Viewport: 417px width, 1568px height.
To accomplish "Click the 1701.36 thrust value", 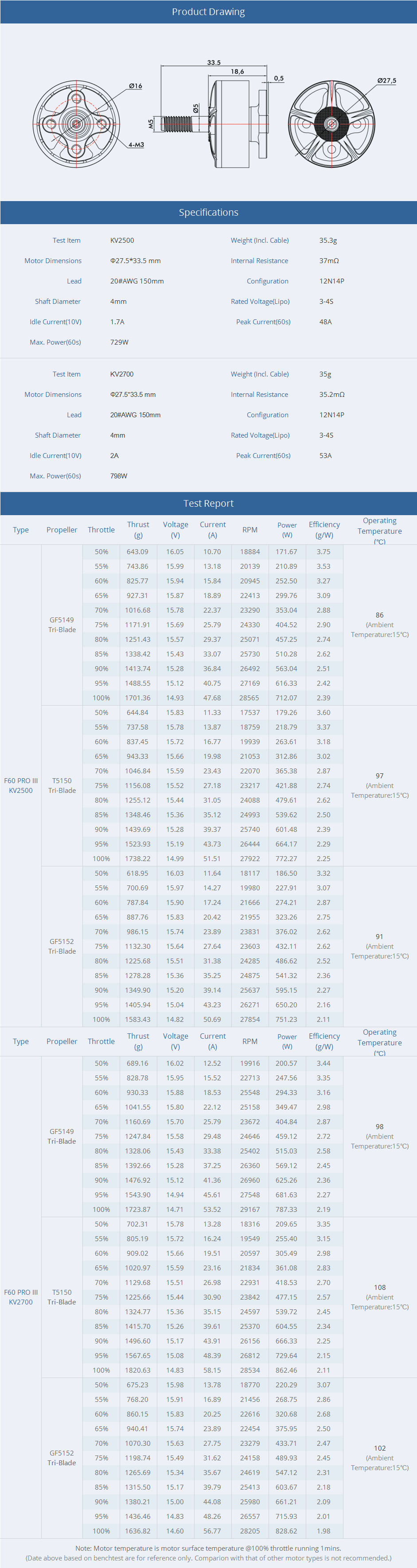I will (137, 698).
